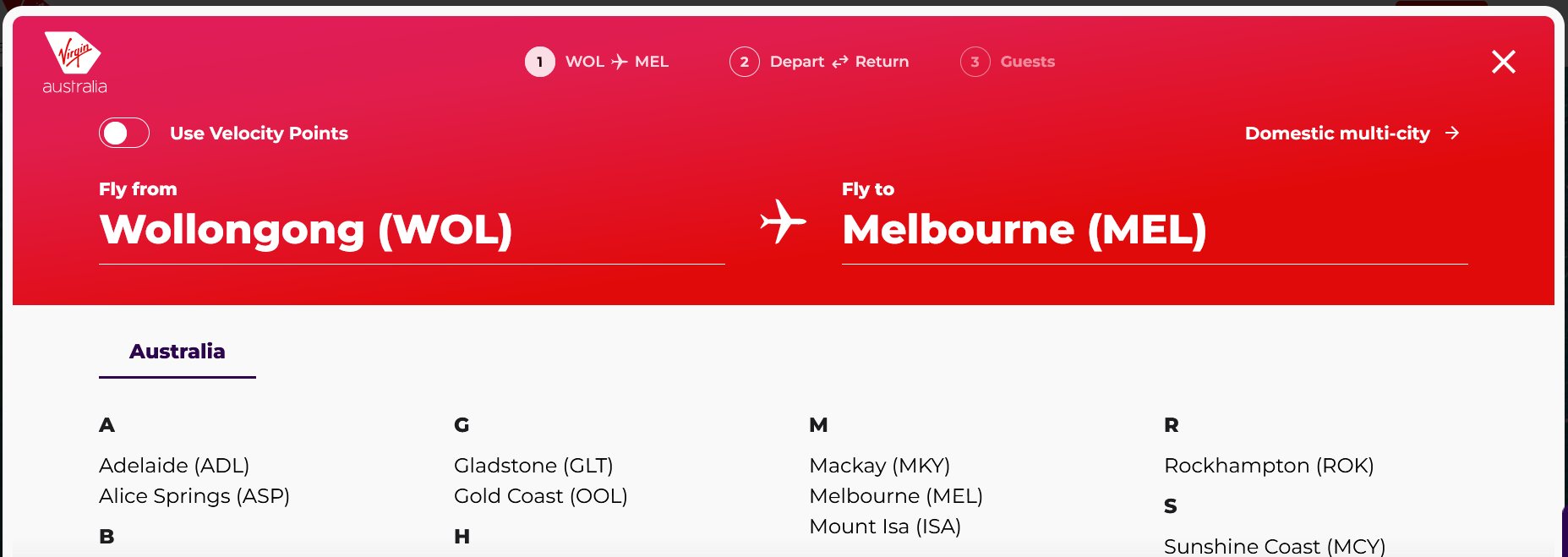Switch to the Australia tab

point(177,351)
